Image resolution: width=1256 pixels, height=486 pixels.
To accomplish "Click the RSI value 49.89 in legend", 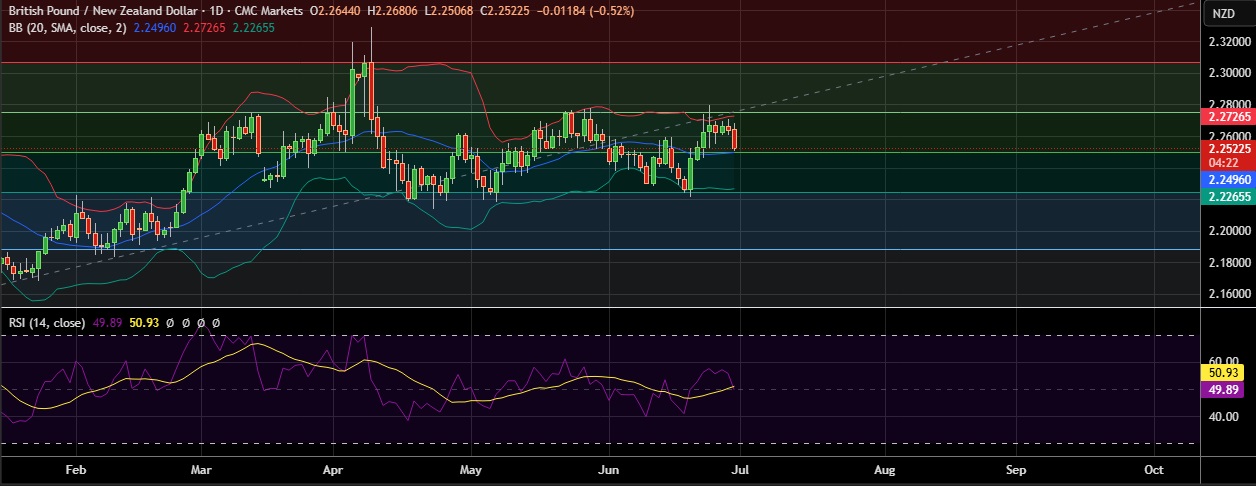I will point(105,323).
